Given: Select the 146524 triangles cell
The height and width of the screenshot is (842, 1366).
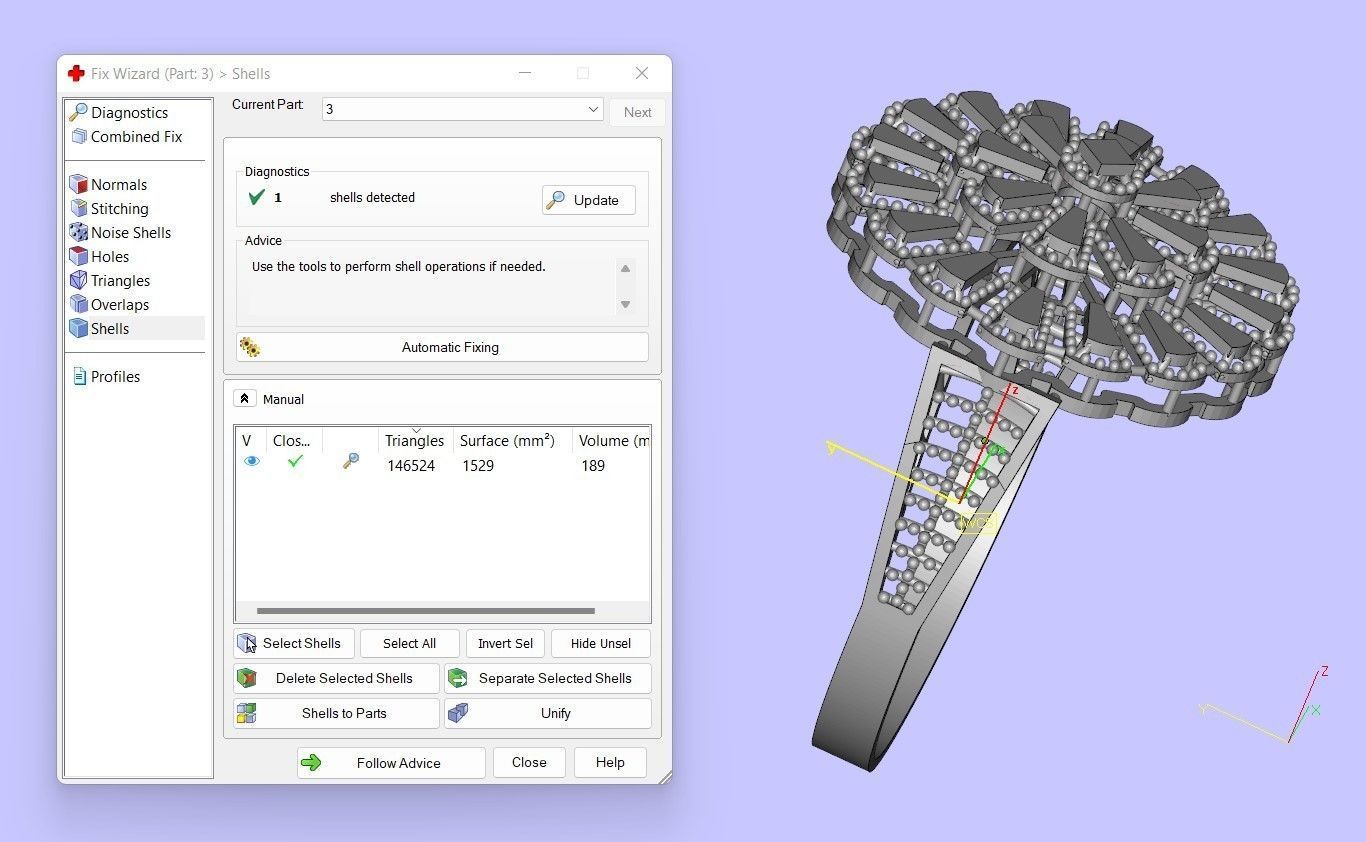Looking at the screenshot, I should (x=411, y=466).
